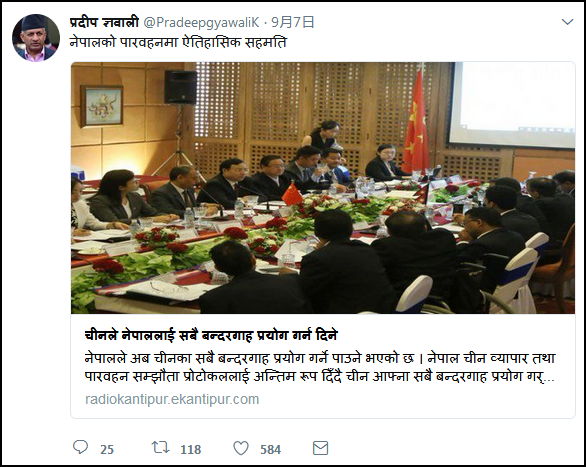View the 25 replies count
Image resolution: width=586 pixels, height=467 pixels.
click(107, 449)
